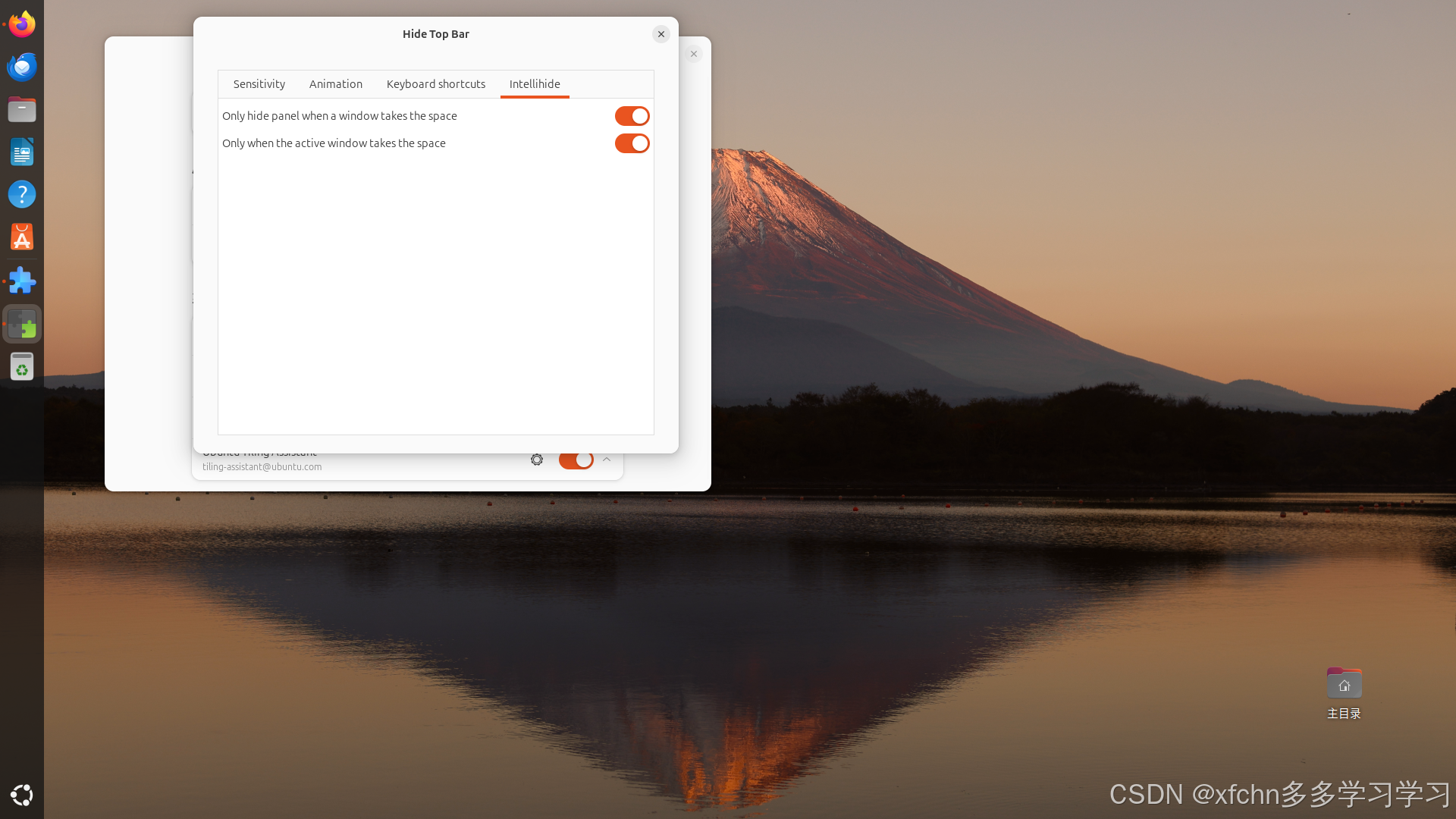Click the Firefox browser icon in dock

click(x=22, y=22)
